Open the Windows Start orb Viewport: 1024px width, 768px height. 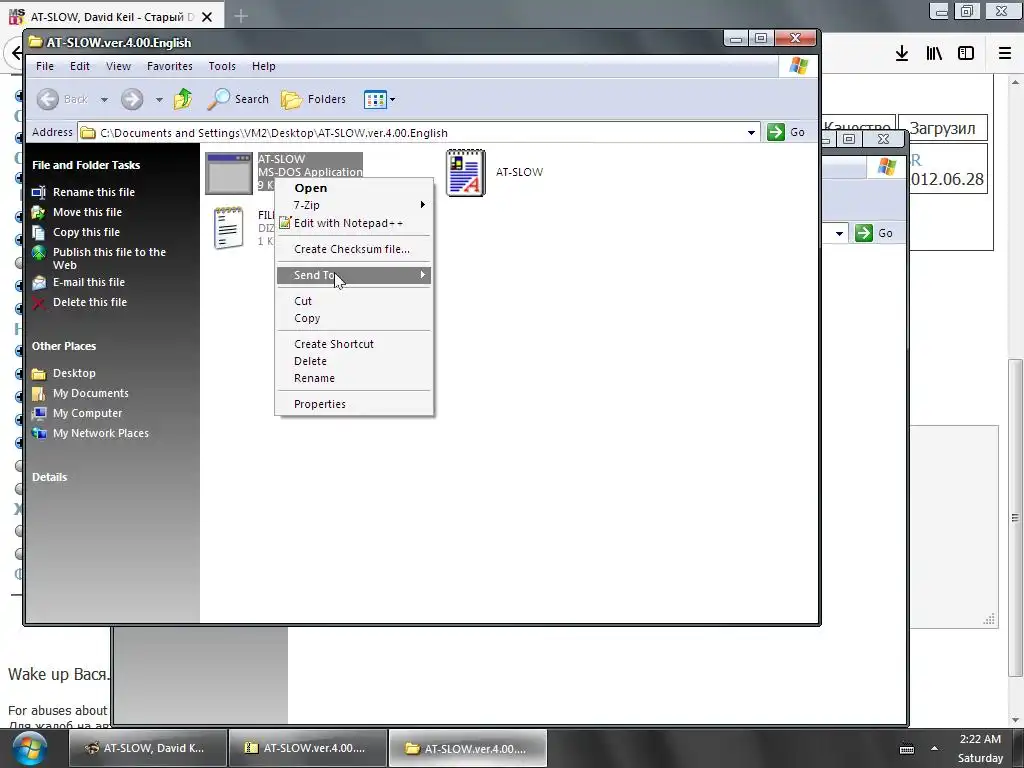click(29, 748)
